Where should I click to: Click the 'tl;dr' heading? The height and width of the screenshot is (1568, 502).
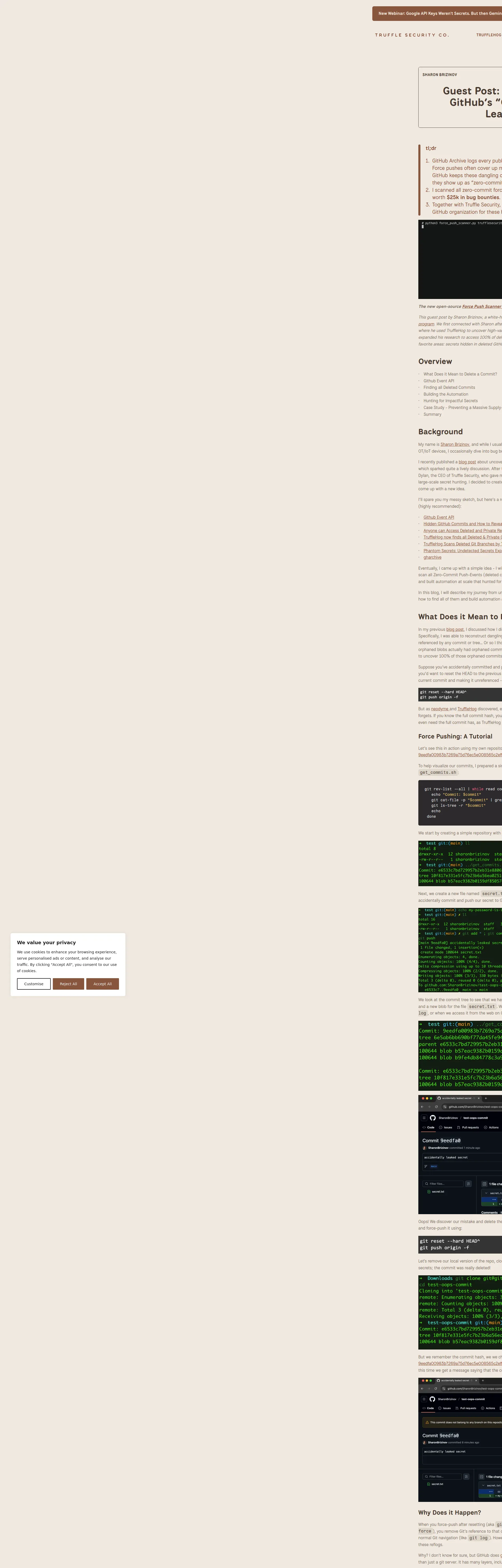pyautogui.click(x=431, y=148)
